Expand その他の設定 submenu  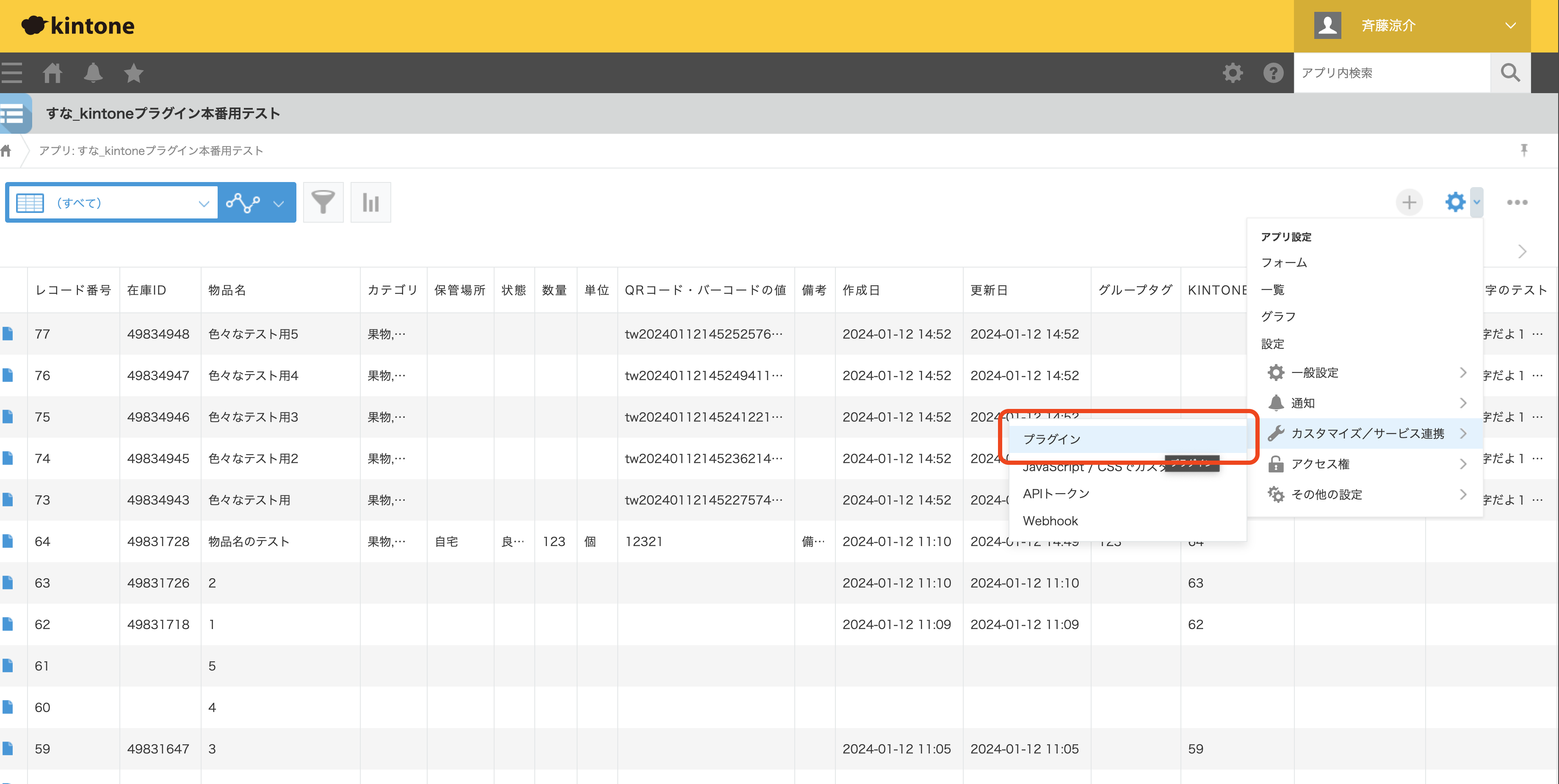coord(1366,494)
